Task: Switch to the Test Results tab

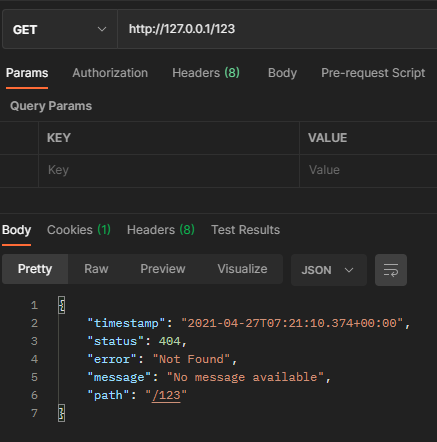Action: point(245,230)
